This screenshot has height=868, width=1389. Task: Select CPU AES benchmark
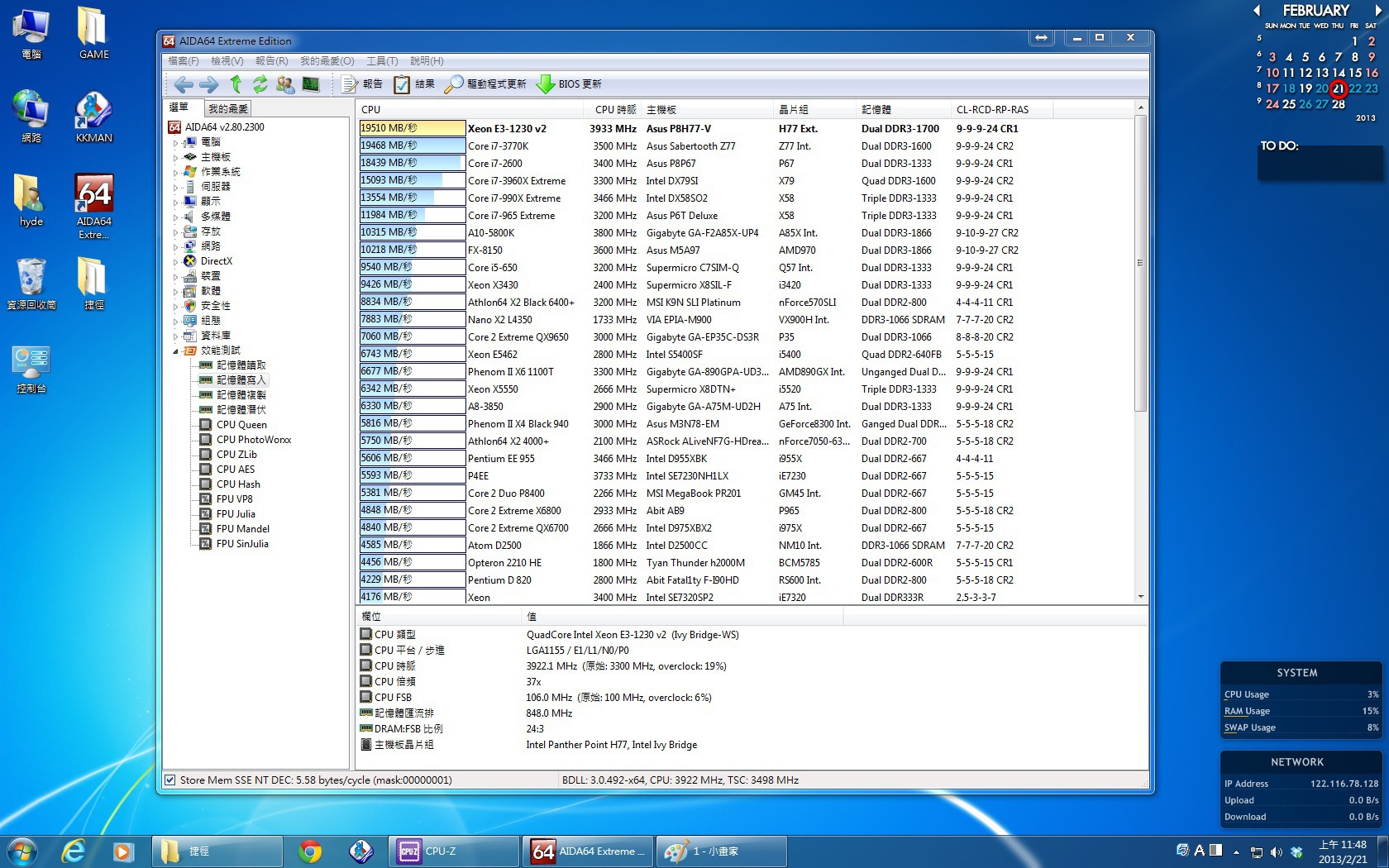click(236, 470)
